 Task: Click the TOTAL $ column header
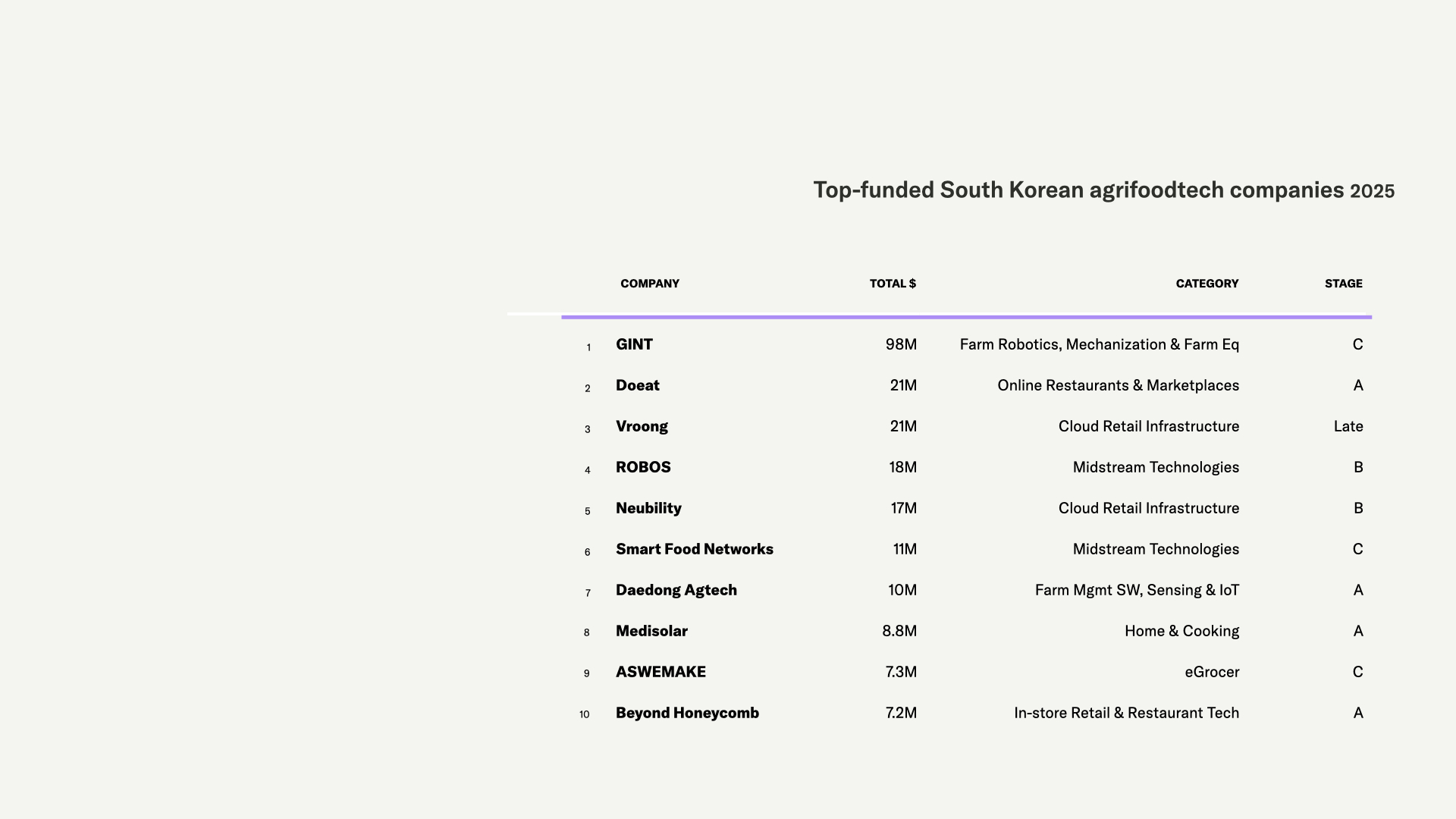[x=893, y=284]
